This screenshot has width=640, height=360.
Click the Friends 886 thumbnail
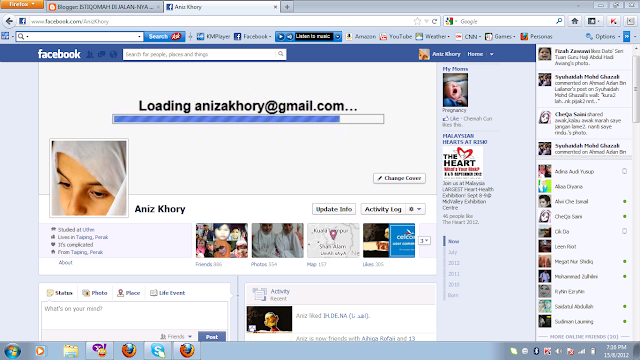click(222, 240)
